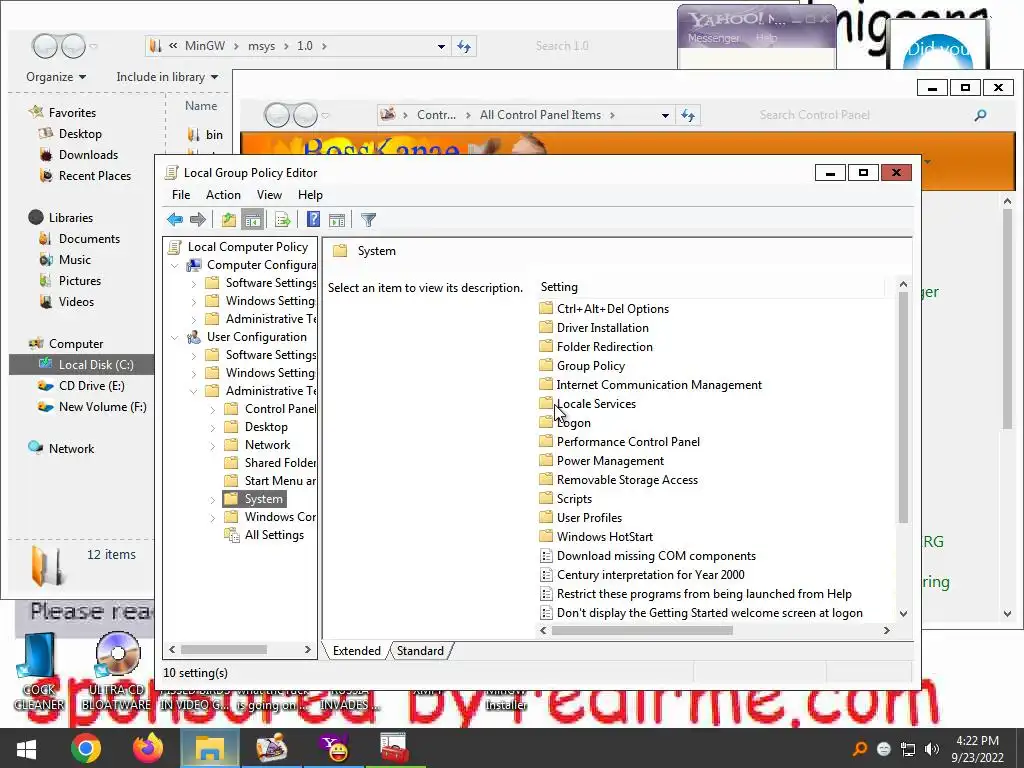Open the Scripts folder
This screenshot has height=768, width=1024.
tap(574, 498)
